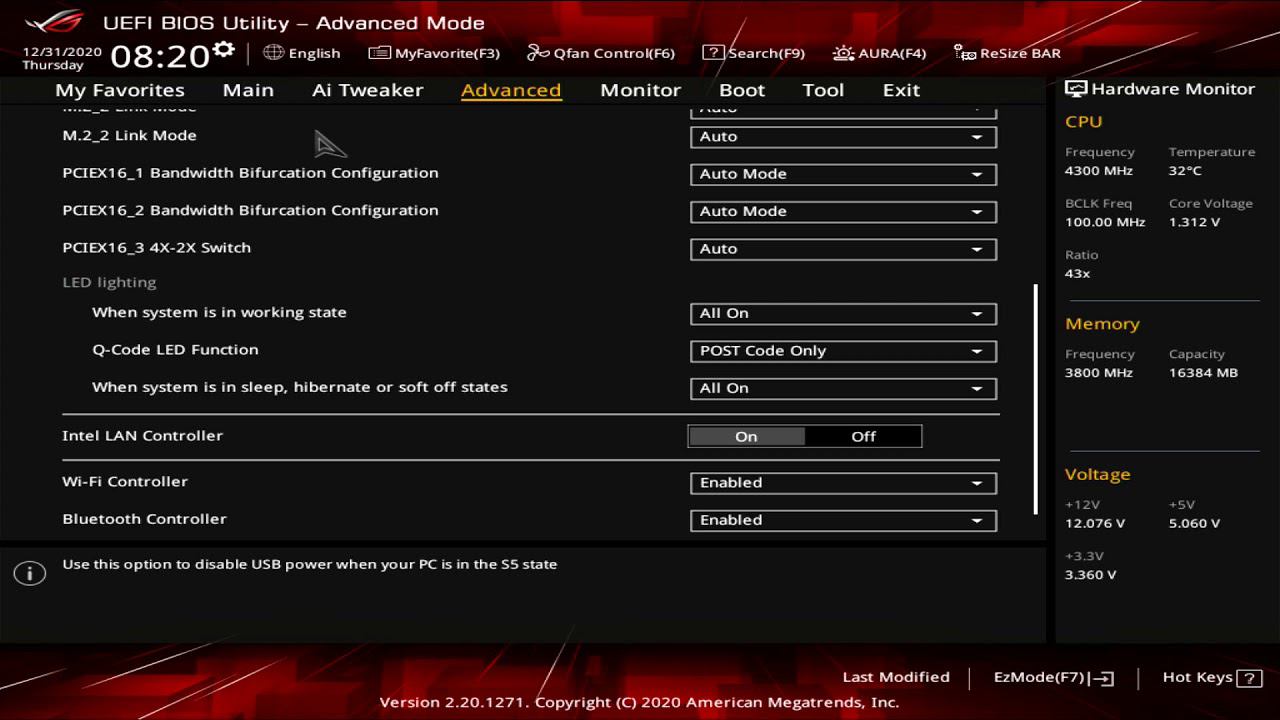This screenshot has width=1280, height=720.
Task: Open Bluetooth Controller dropdown
Action: (843, 521)
